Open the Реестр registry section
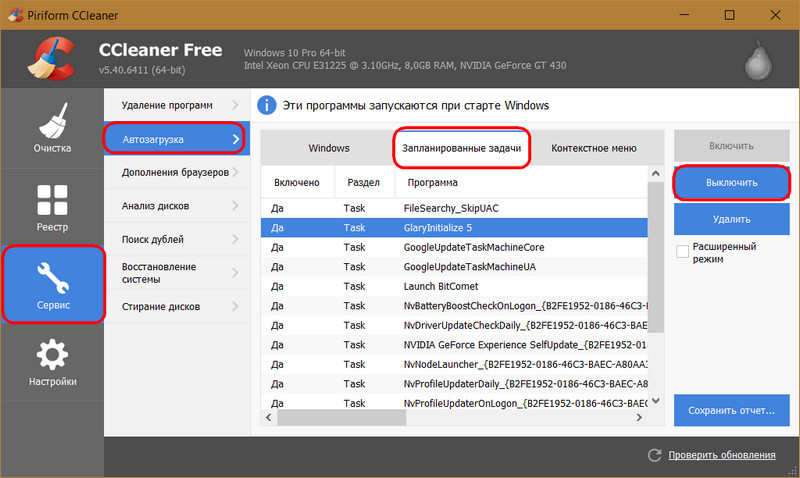 tap(52, 209)
